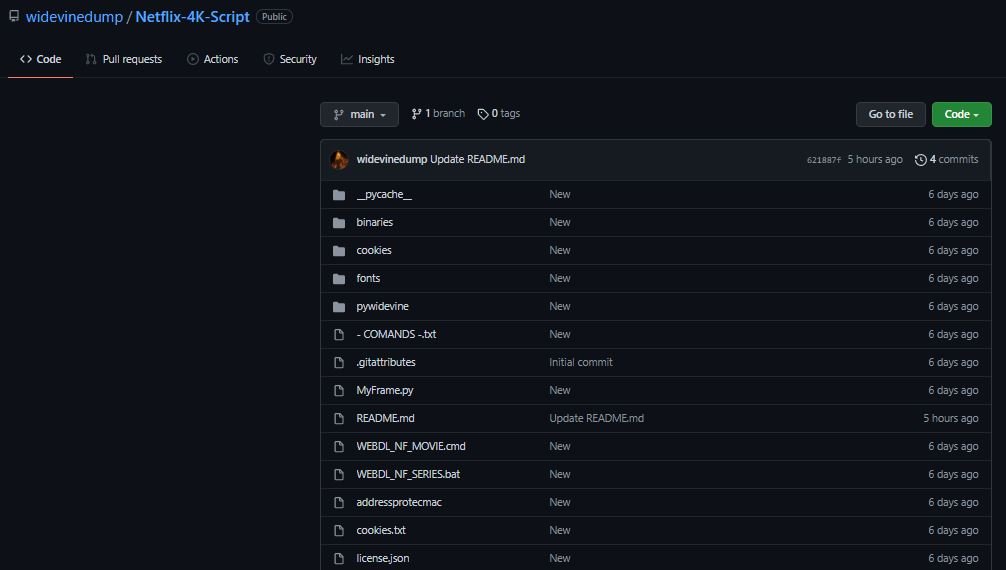Screen dimensions: 1006x570
Task: Open the pywidevine folder
Action: pos(382,306)
